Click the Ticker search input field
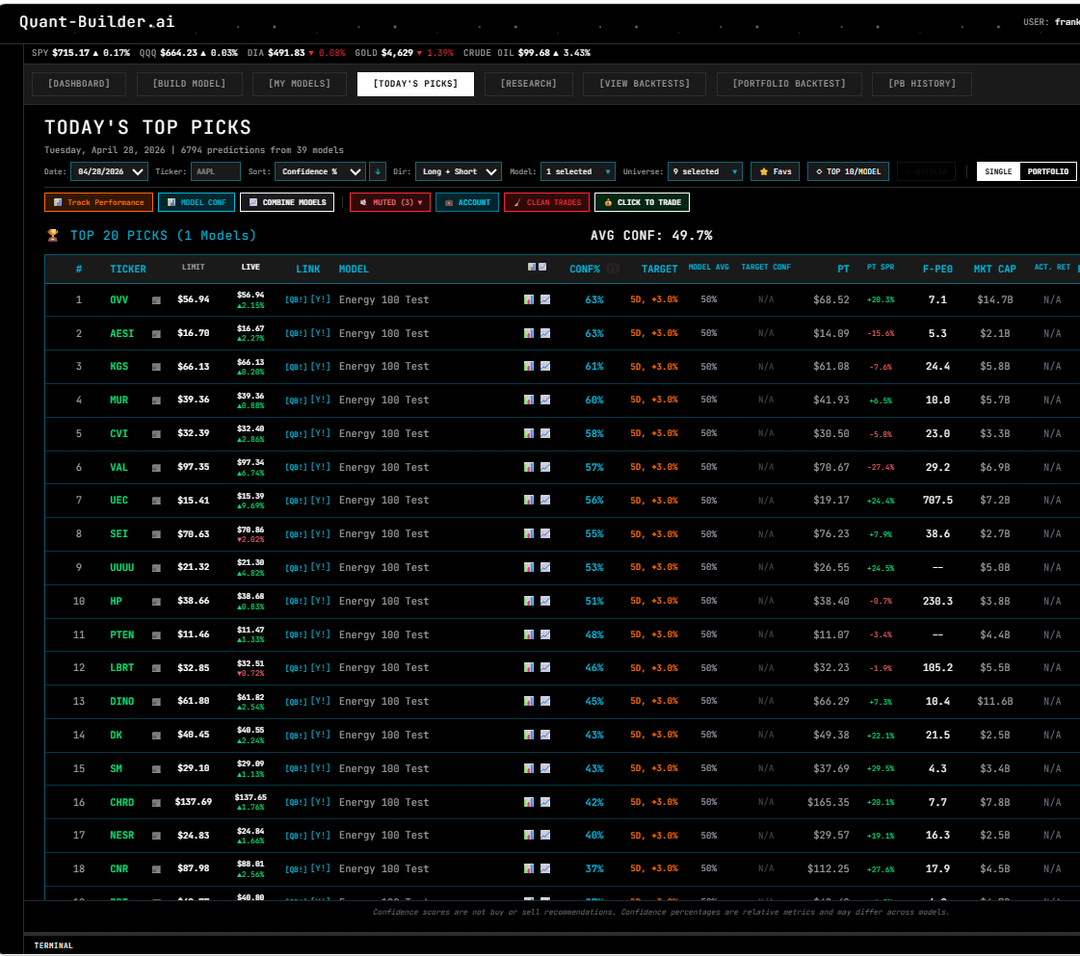This screenshot has height=956, width=1080. coord(215,171)
